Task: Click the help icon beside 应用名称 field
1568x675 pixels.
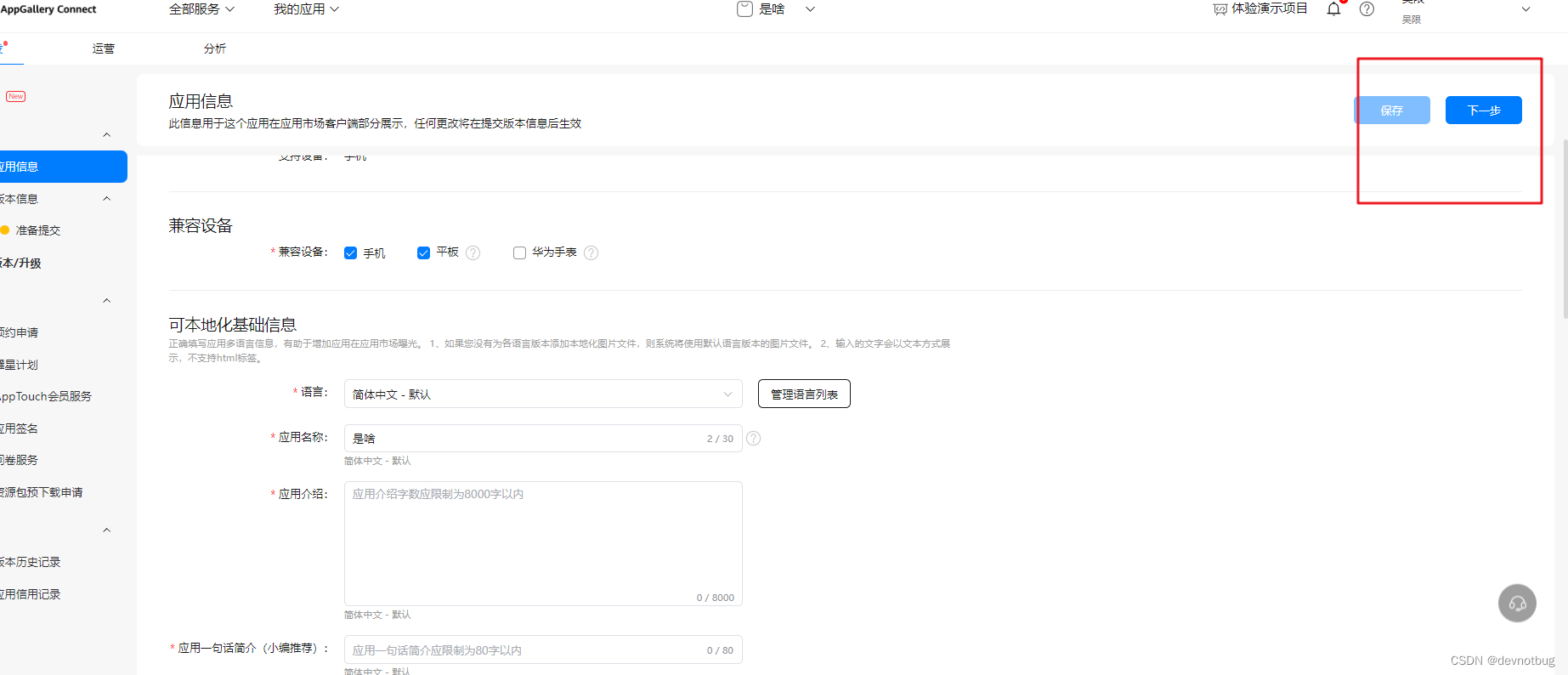Action: 753,438
